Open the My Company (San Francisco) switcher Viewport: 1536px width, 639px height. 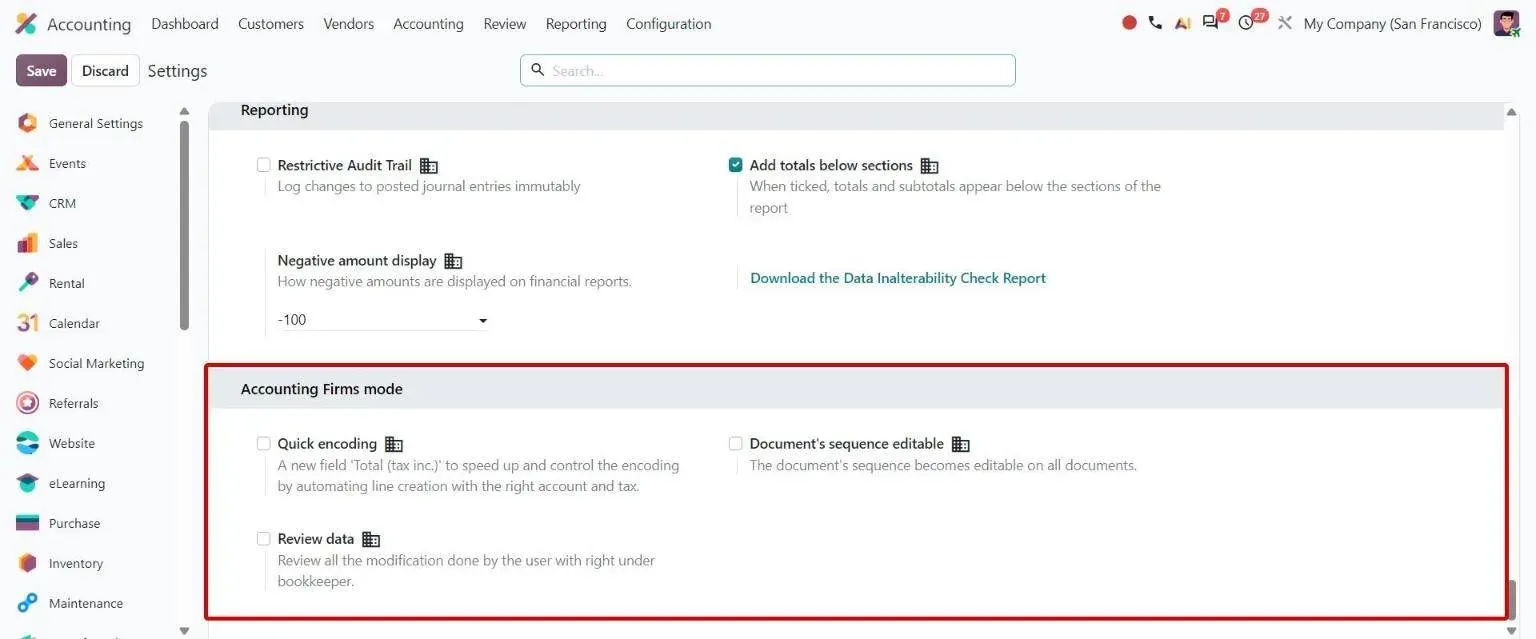(x=1392, y=23)
